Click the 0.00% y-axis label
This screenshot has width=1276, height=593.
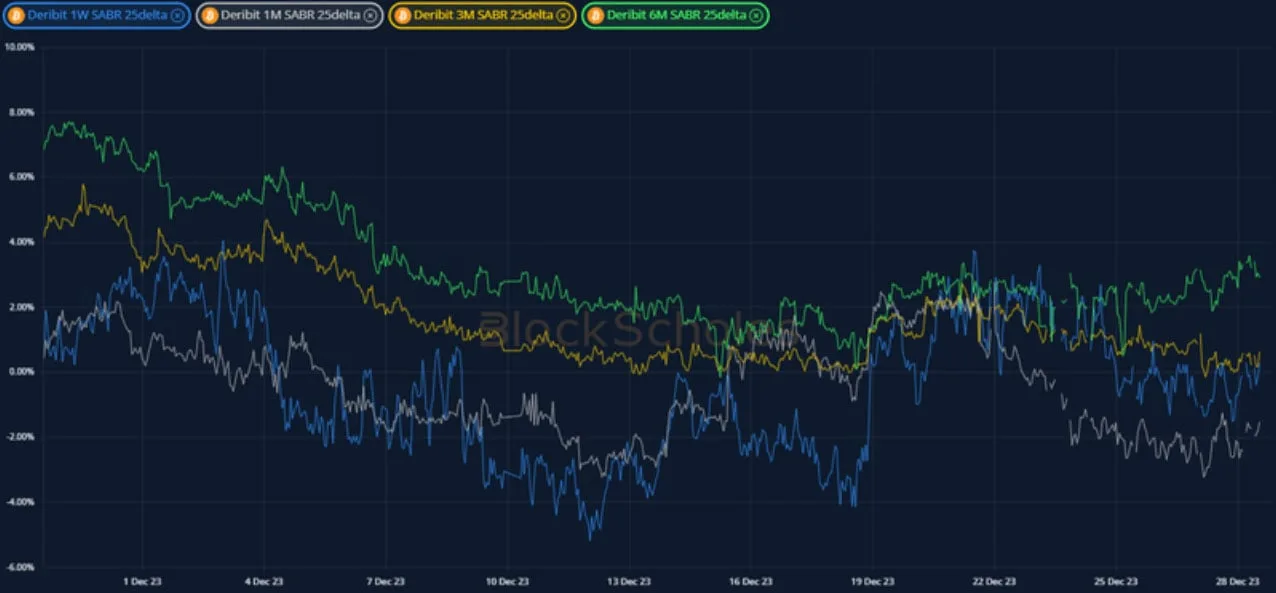coord(21,372)
